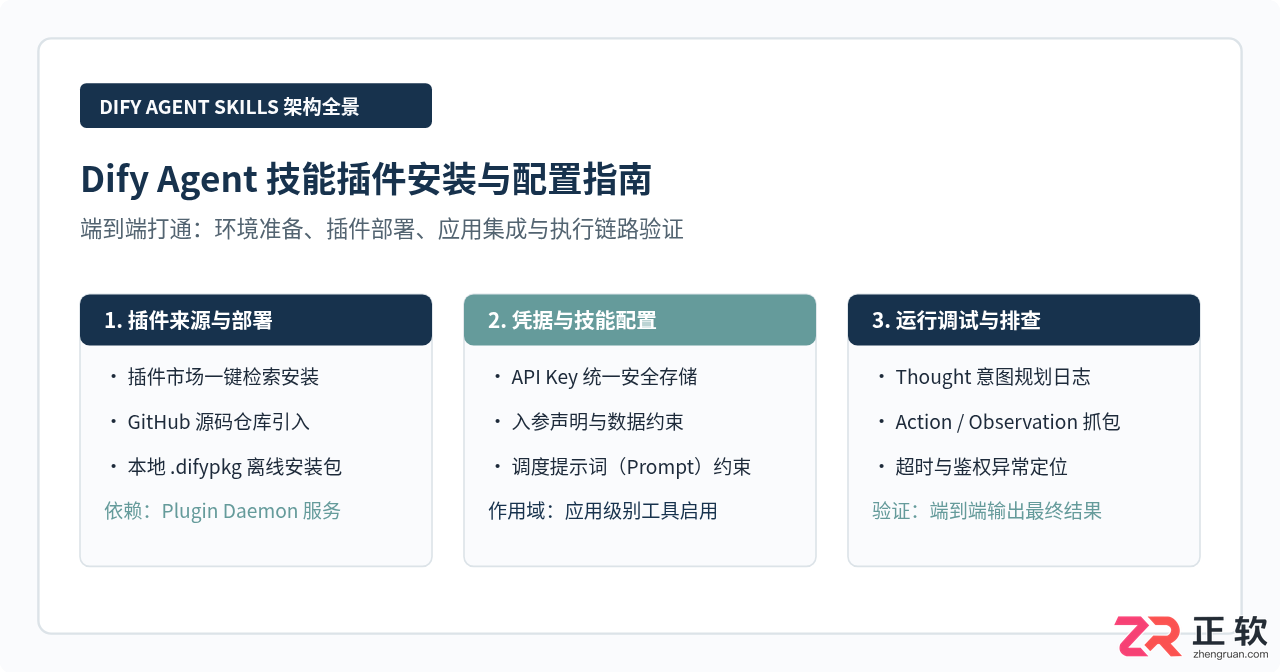Screen dimensions: 1280x672
Task: Select the header 3. 运行调试与排查
Action: [1024, 320]
